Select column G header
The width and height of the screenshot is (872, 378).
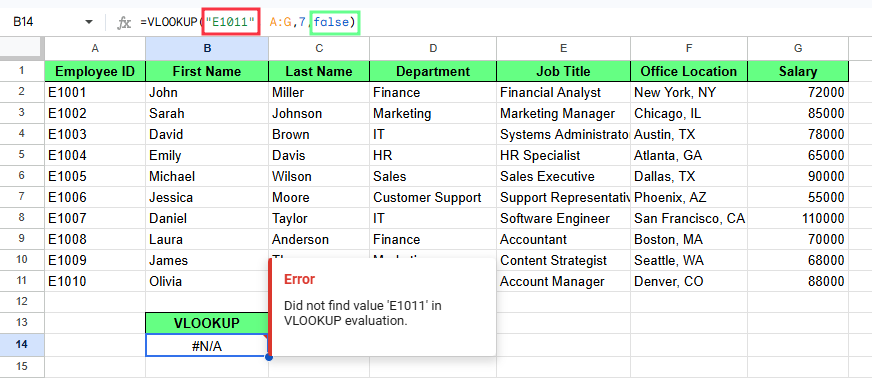coord(798,48)
